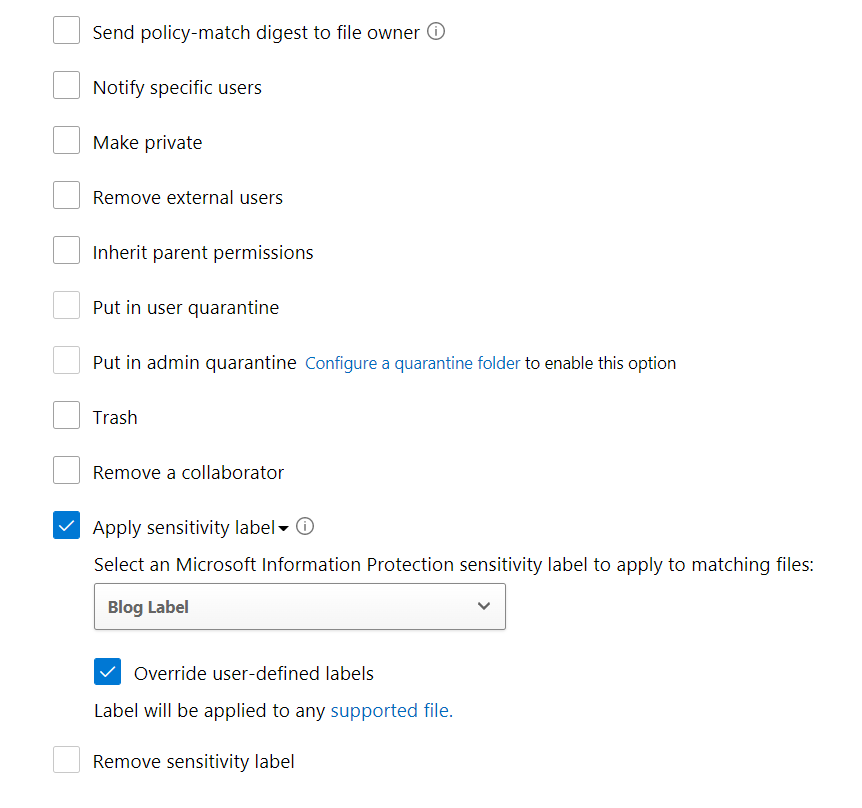This screenshot has height=808, width=862.
Task: Disable Override user-defined labels checkbox
Action: (107, 672)
